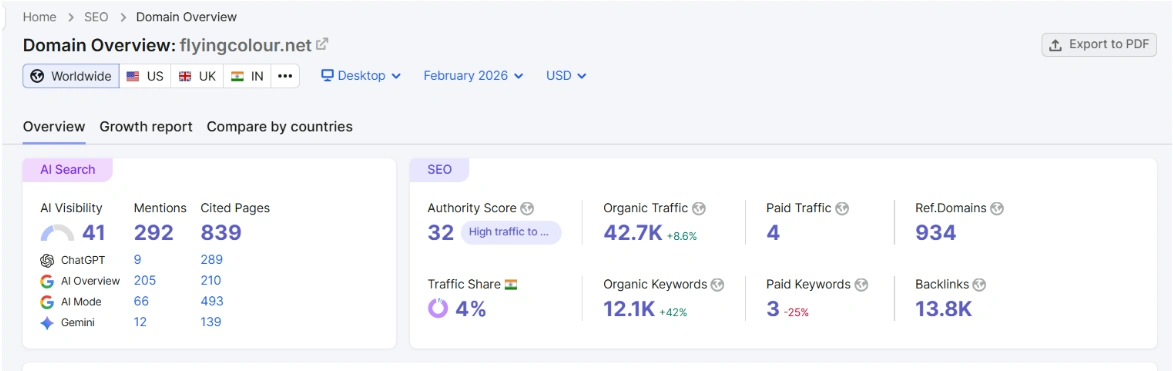This screenshot has height=371, width=1173.
Task: Select the Worldwide database button
Action: click(x=71, y=76)
